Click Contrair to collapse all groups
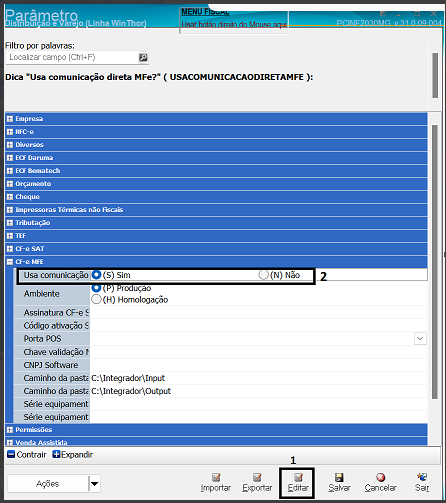The image size is (446, 503). tap(27, 455)
